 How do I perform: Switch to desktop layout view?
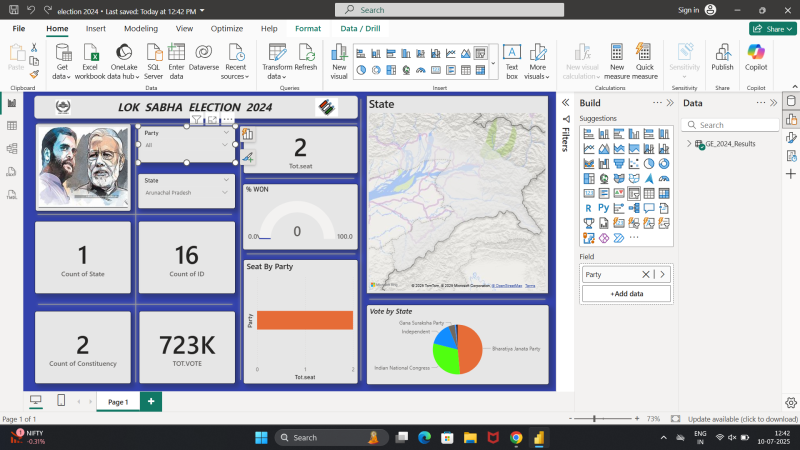tap(36, 401)
